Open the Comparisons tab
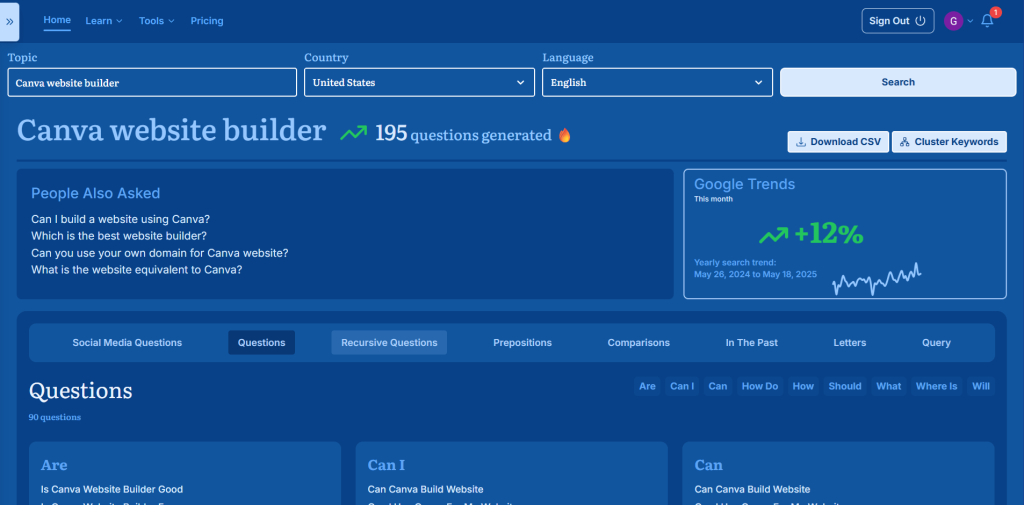The width and height of the screenshot is (1024, 505). [639, 342]
